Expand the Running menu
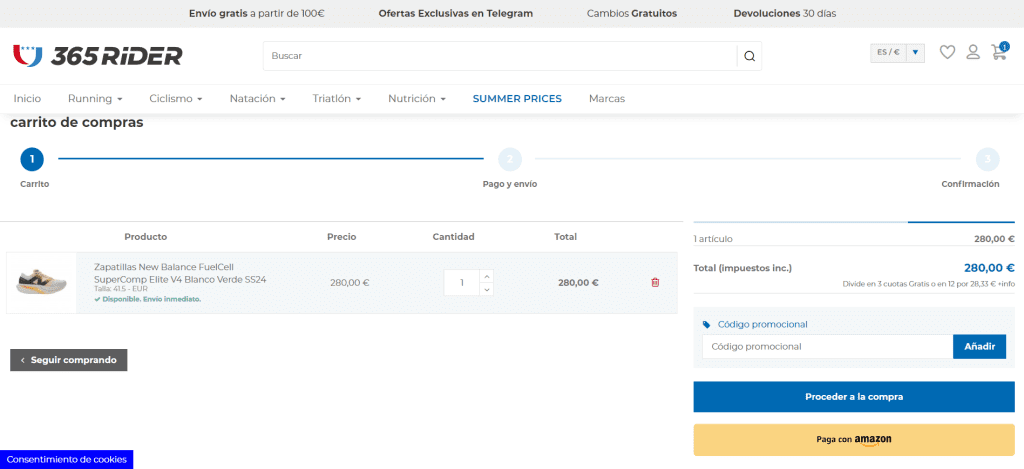 point(95,99)
